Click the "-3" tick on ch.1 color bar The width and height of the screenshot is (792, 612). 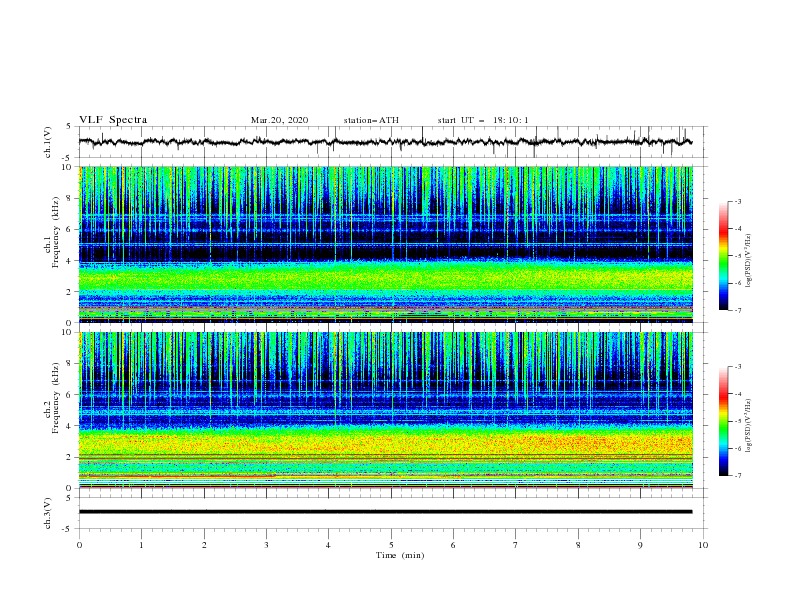pos(738,201)
